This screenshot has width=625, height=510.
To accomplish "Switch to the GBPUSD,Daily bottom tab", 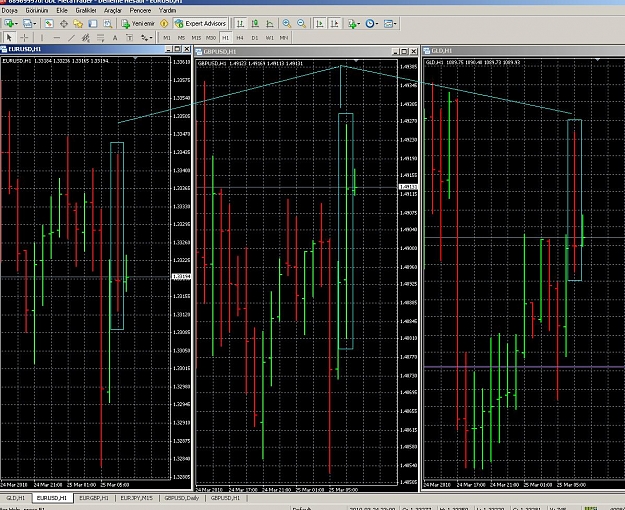I will point(182,498).
